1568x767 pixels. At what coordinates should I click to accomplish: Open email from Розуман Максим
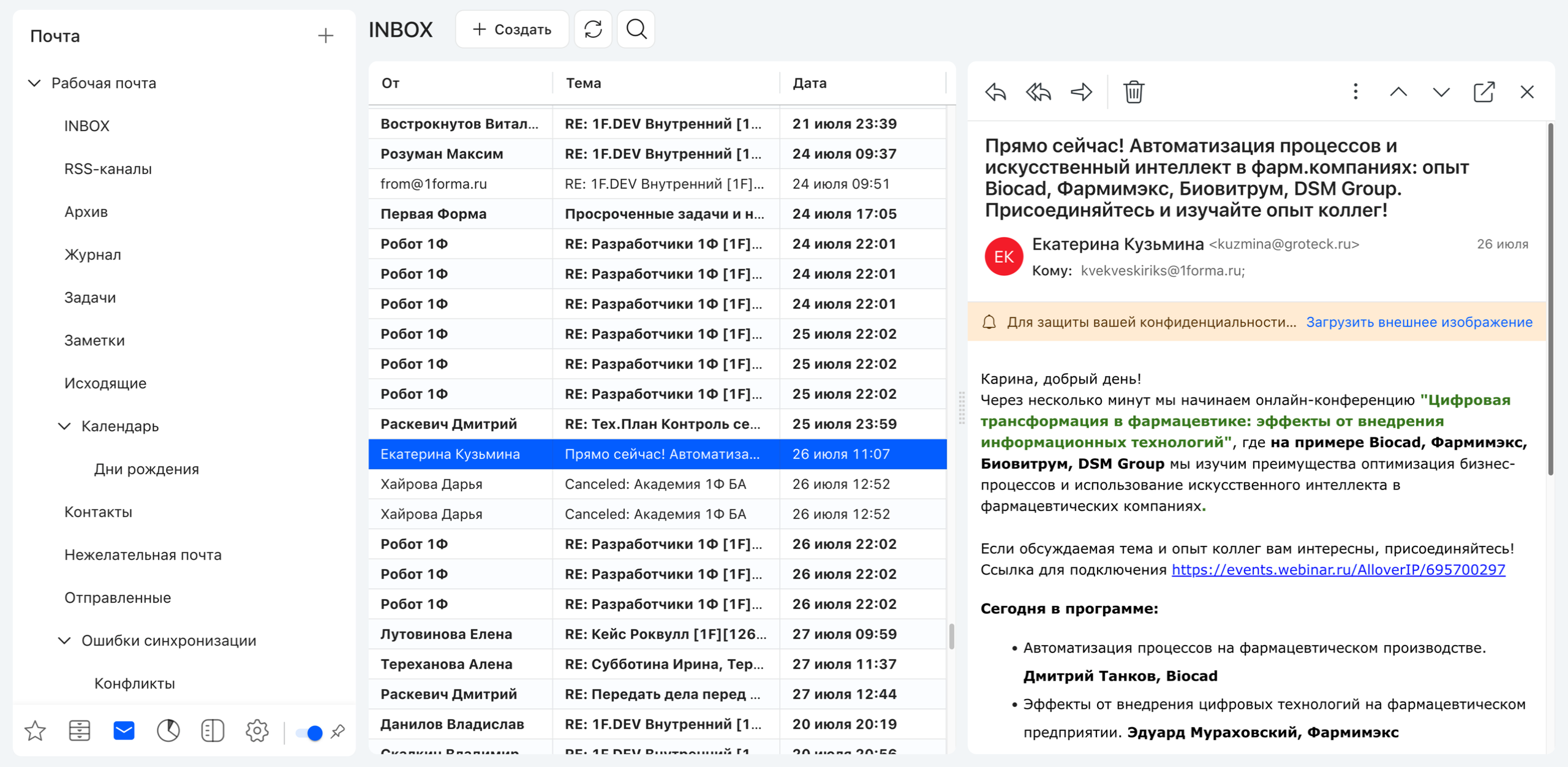click(x=657, y=154)
